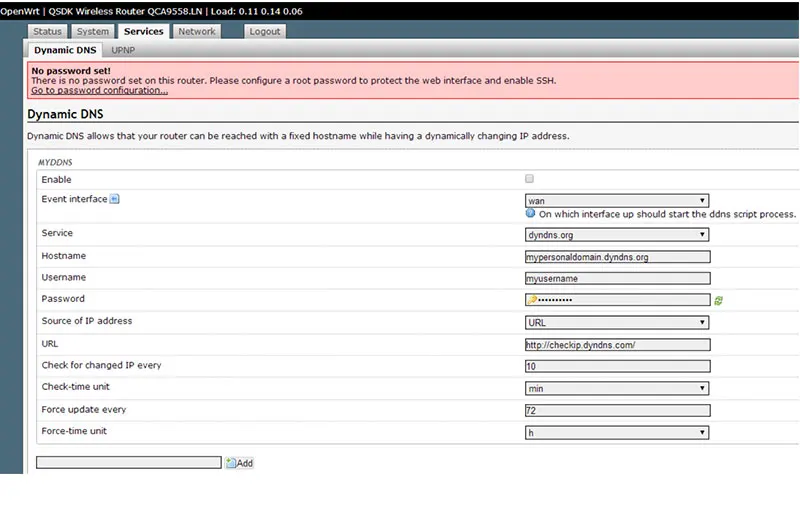Click the Event interface label
Viewport: 800px width, 523px height.
click(x=74, y=199)
